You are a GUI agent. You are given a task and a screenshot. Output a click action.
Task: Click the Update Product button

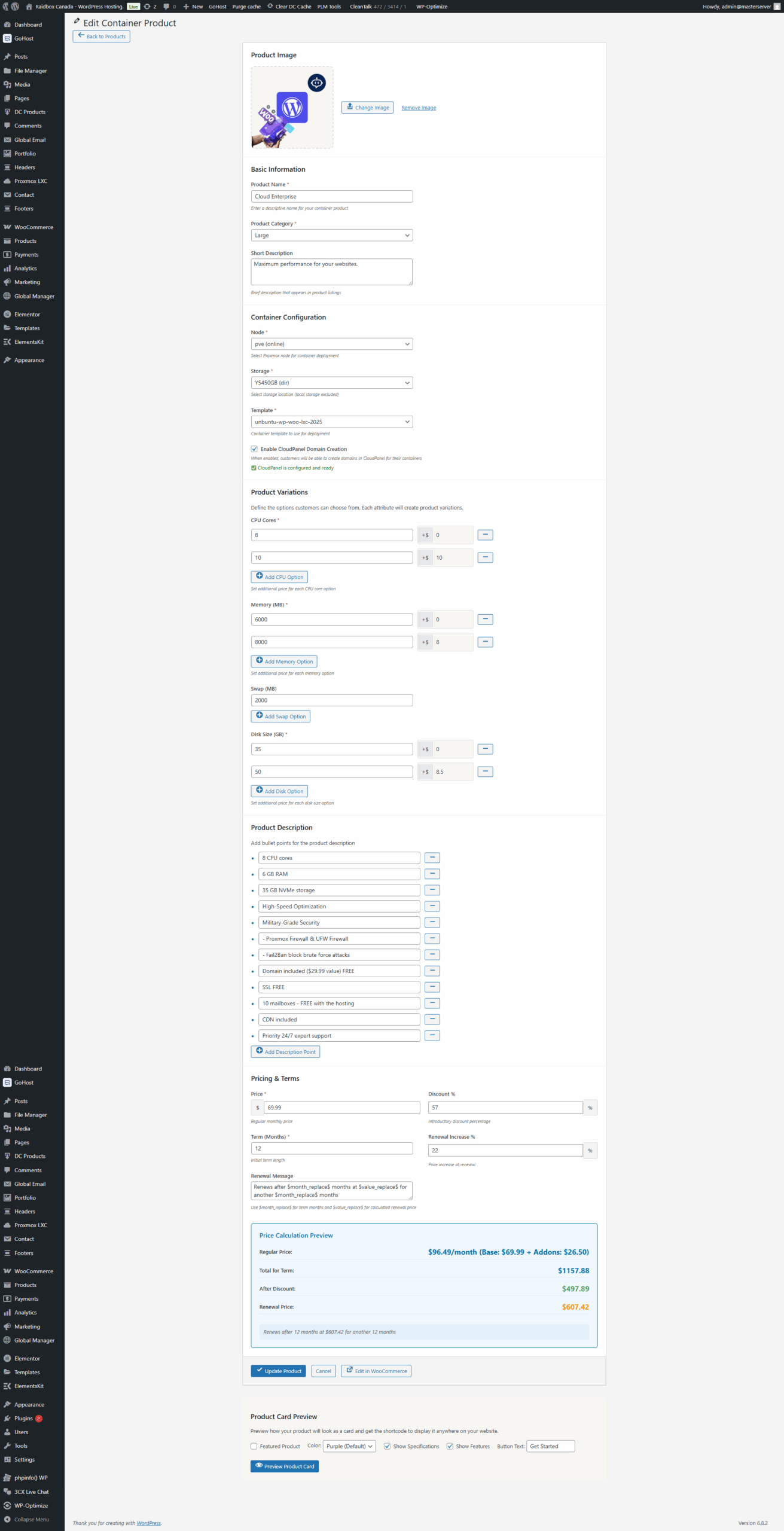point(278,1371)
